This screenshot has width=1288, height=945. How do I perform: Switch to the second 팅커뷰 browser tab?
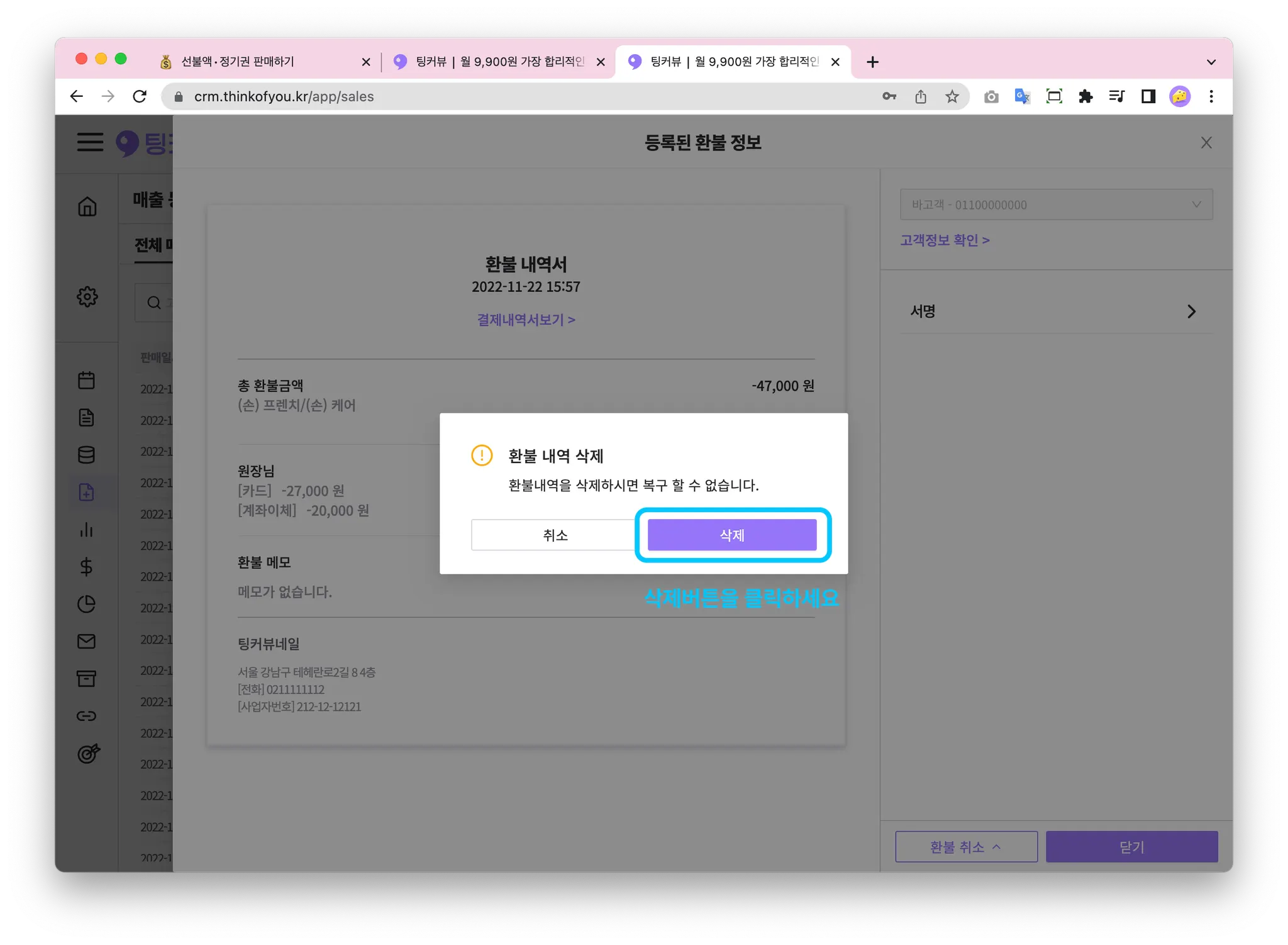coord(497,62)
